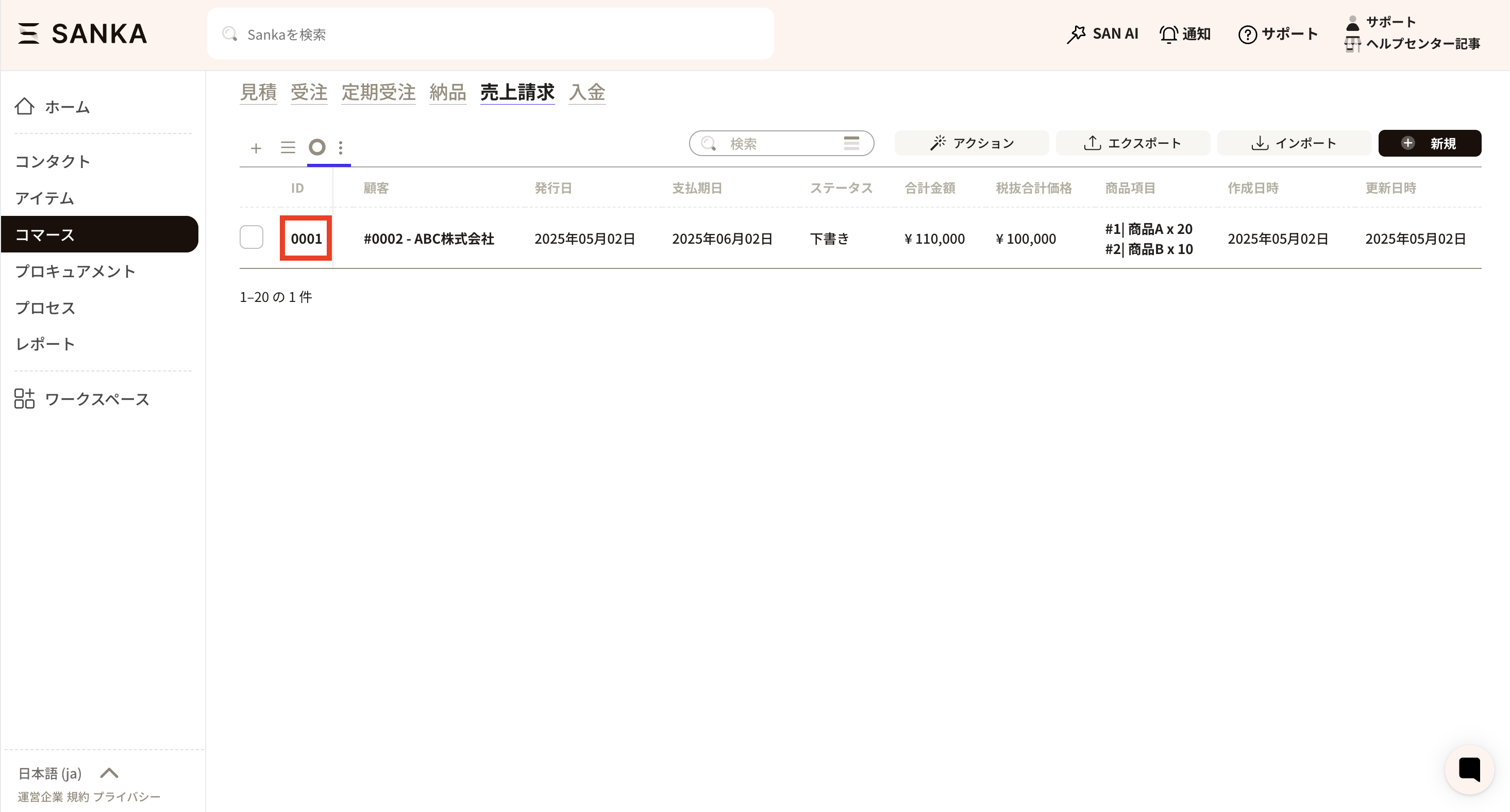Open the chat widget bubble
This screenshot has width=1510, height=812.
(x=1469, y=769)
